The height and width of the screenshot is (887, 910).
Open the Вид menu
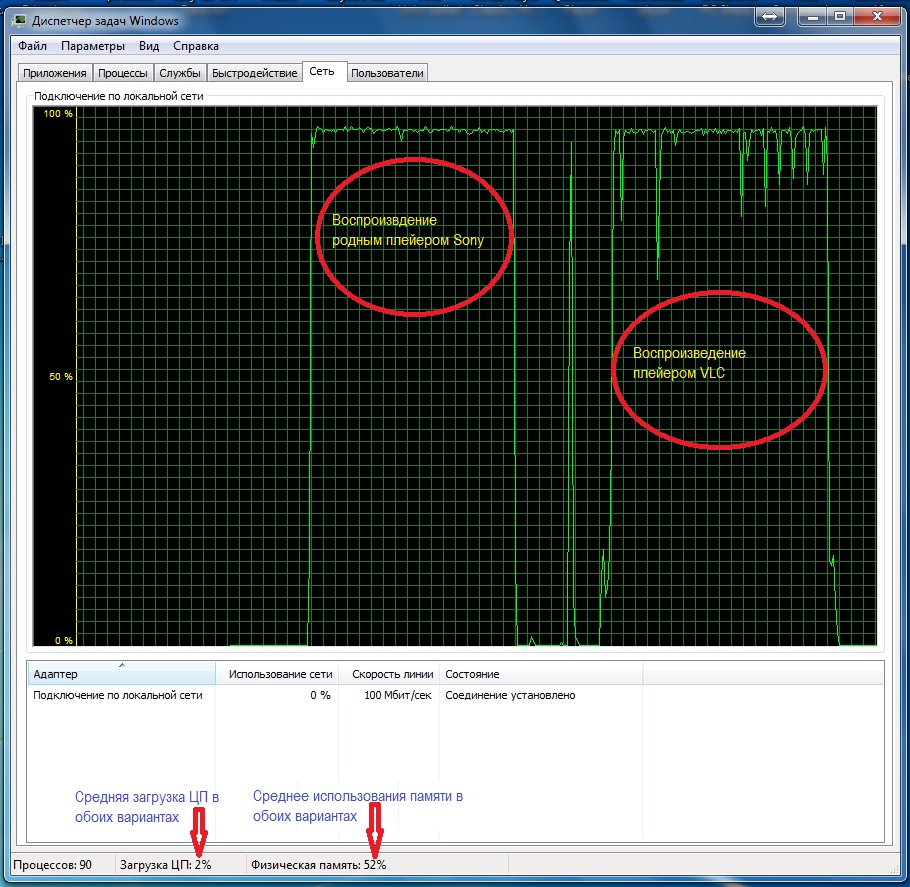coord(149,46)
